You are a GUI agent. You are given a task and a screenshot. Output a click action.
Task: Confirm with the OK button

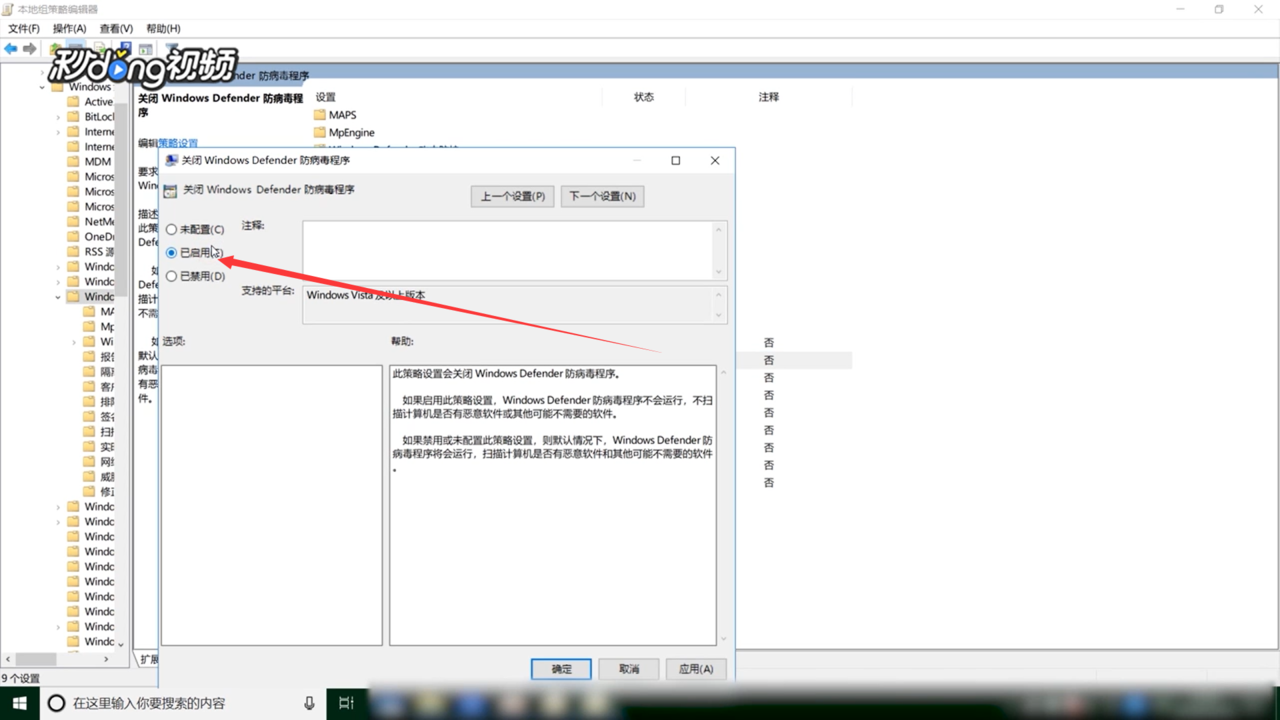coord(561,669)
